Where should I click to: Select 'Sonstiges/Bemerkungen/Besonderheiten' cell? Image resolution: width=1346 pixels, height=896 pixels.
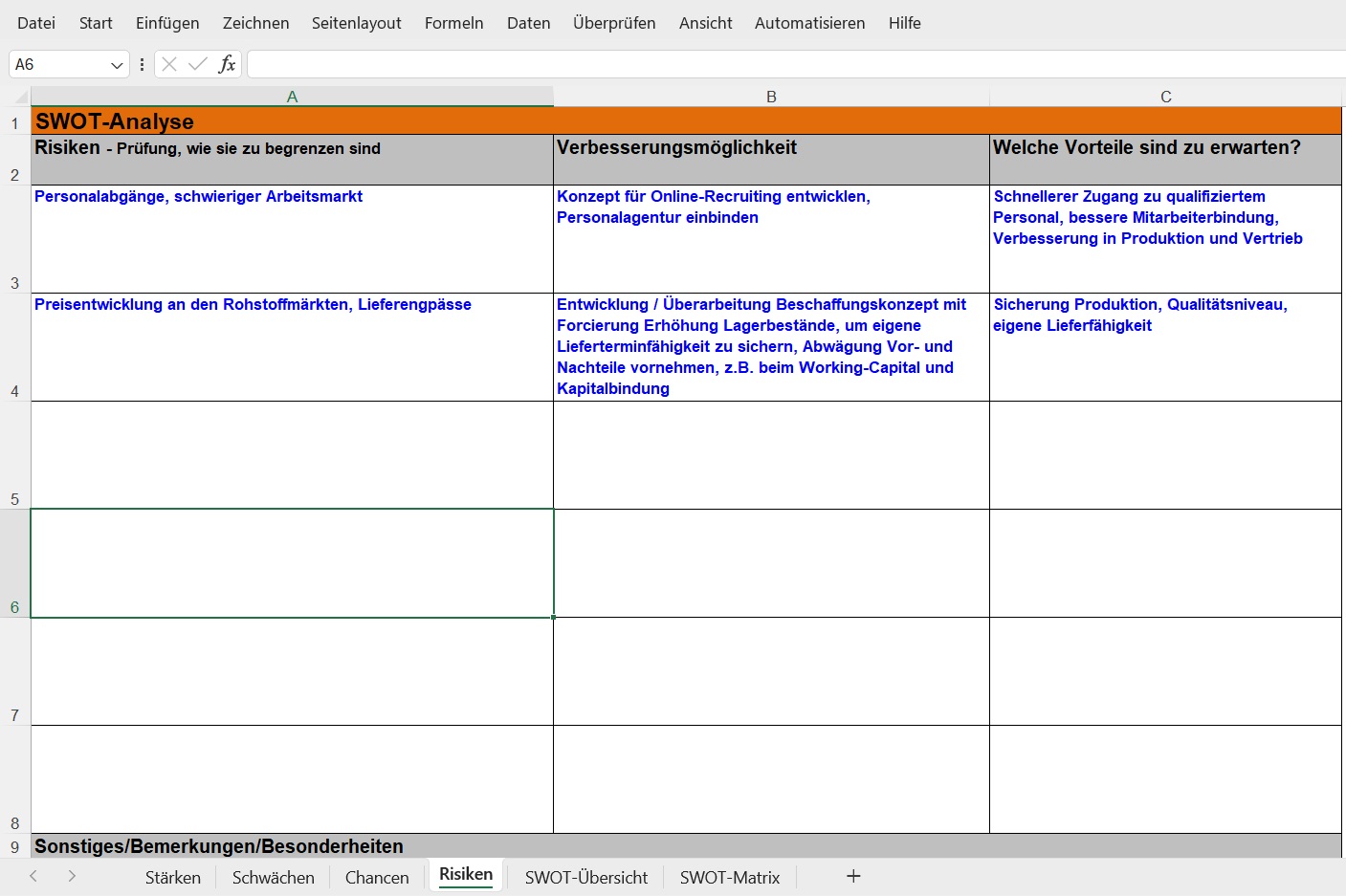pyautogui.click(x=686, y=846)
